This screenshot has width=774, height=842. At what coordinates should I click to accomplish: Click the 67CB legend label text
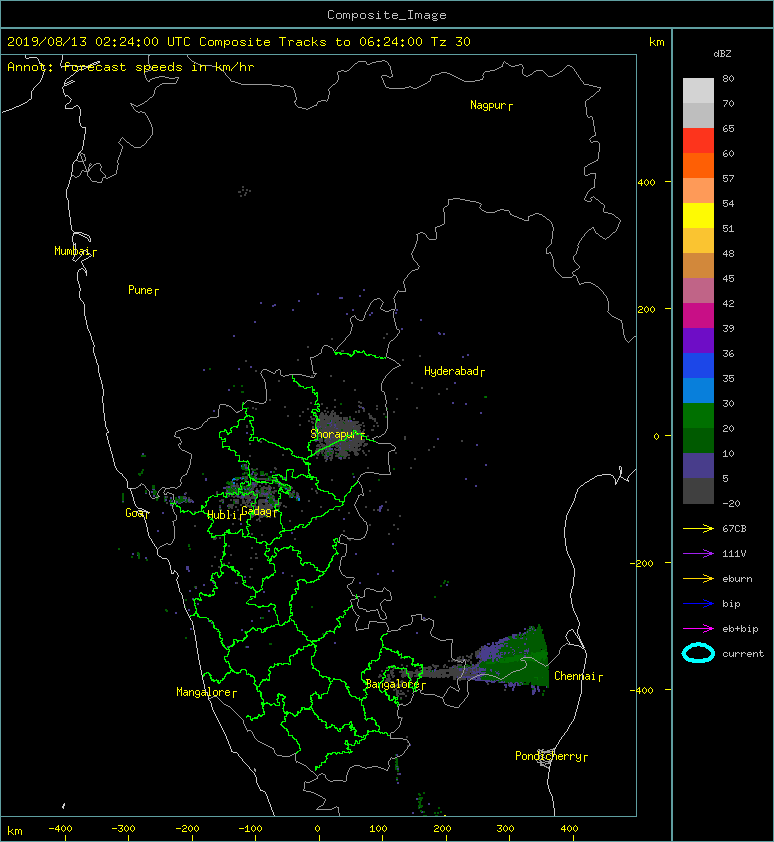click(x=734, y=528)
